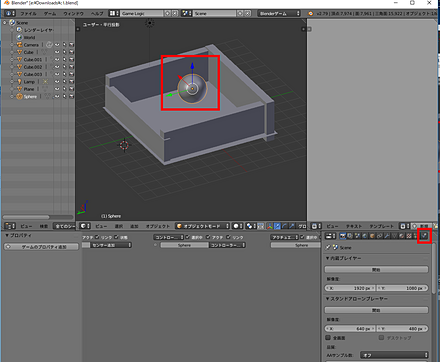This screenshot has width=440, height=362.
Task: Click the add screen layout plus button
Action: coord(167,13)
